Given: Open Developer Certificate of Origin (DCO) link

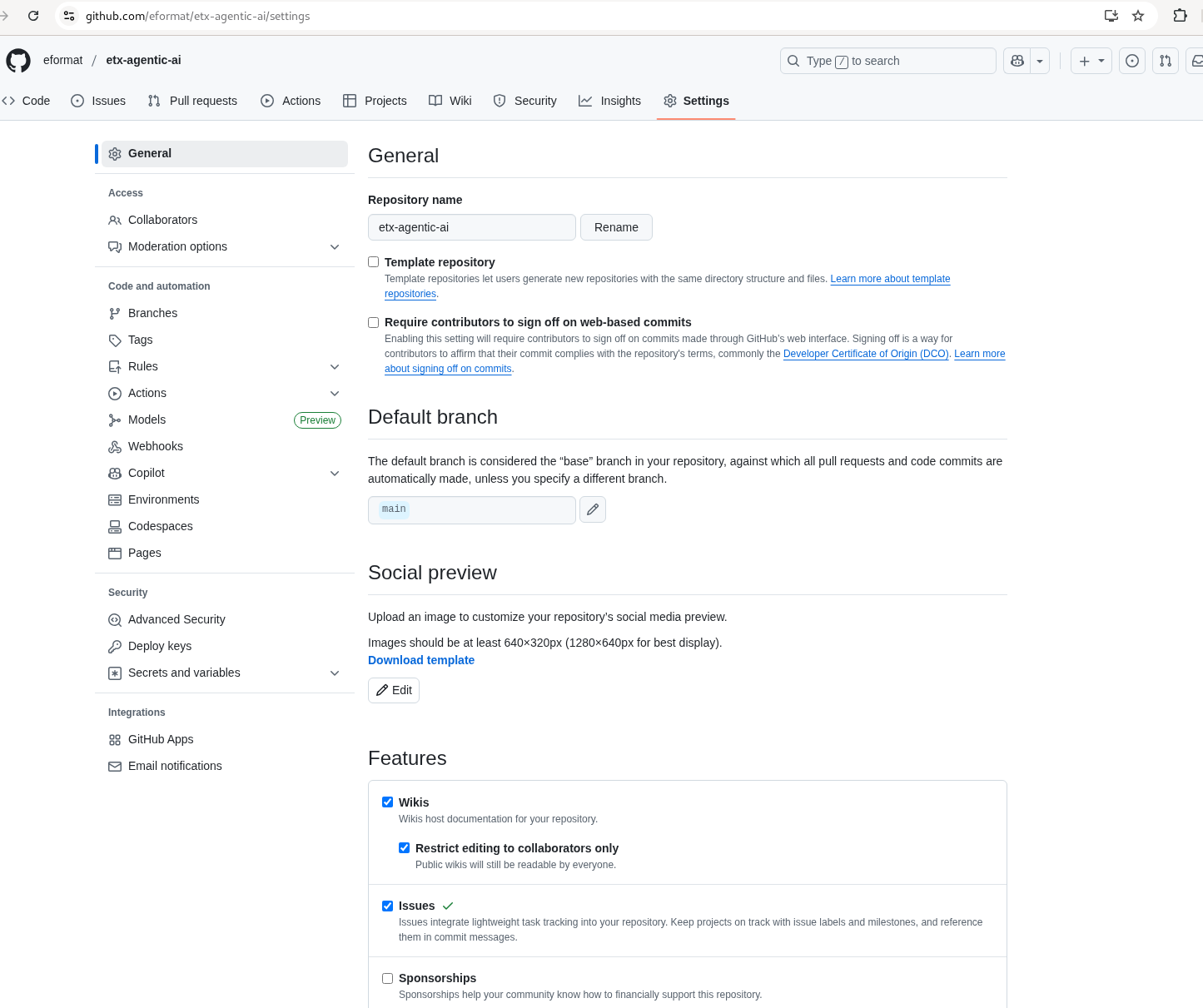Looking at the screenshot, I should 866,354.
